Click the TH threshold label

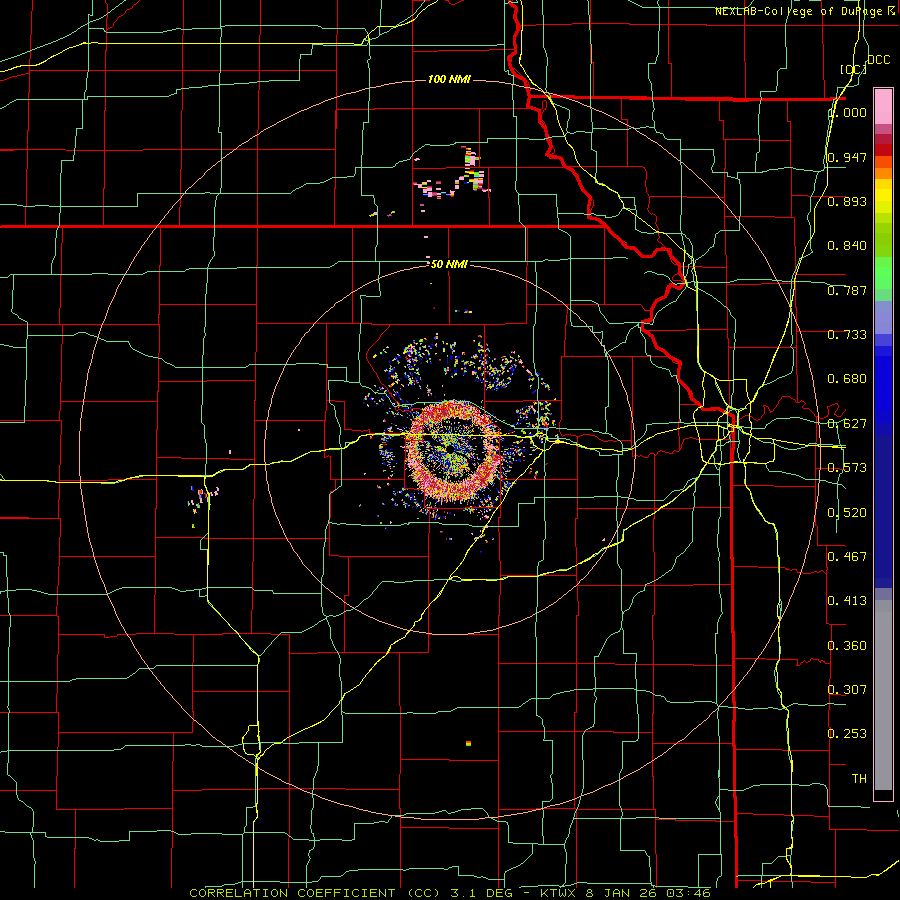pos(859,779)
